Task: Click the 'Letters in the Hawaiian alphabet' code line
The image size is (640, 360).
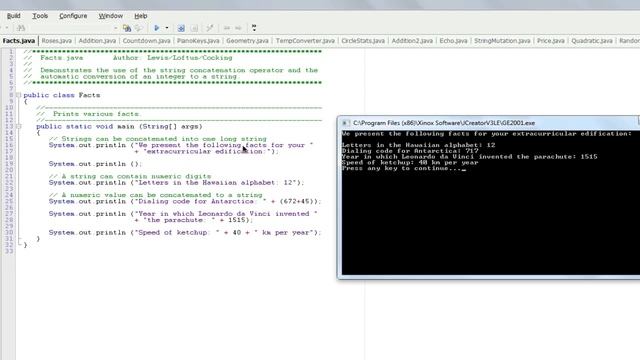Action: [176, 182]
